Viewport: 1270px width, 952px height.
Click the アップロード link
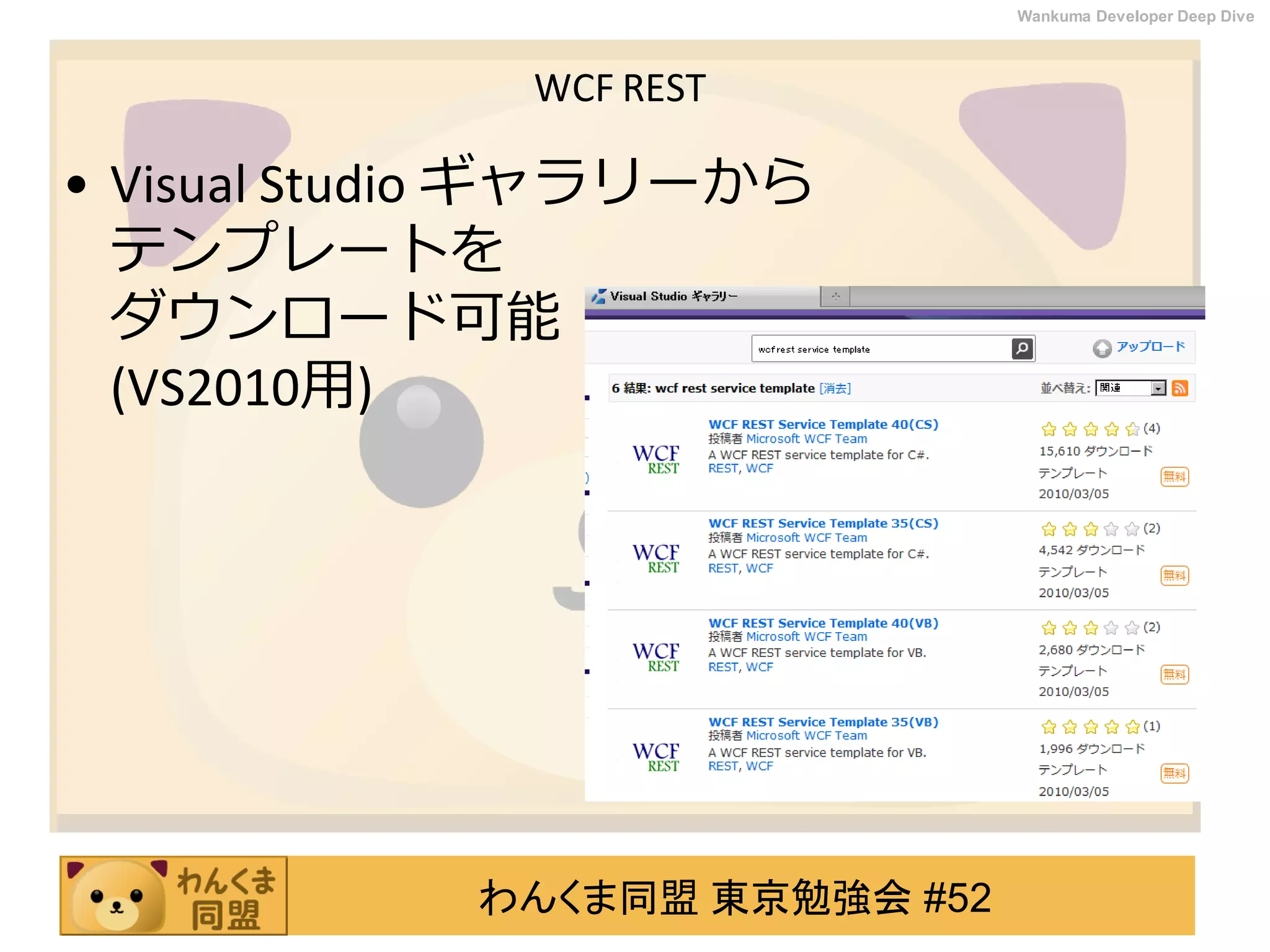(x=1150, y=346)
